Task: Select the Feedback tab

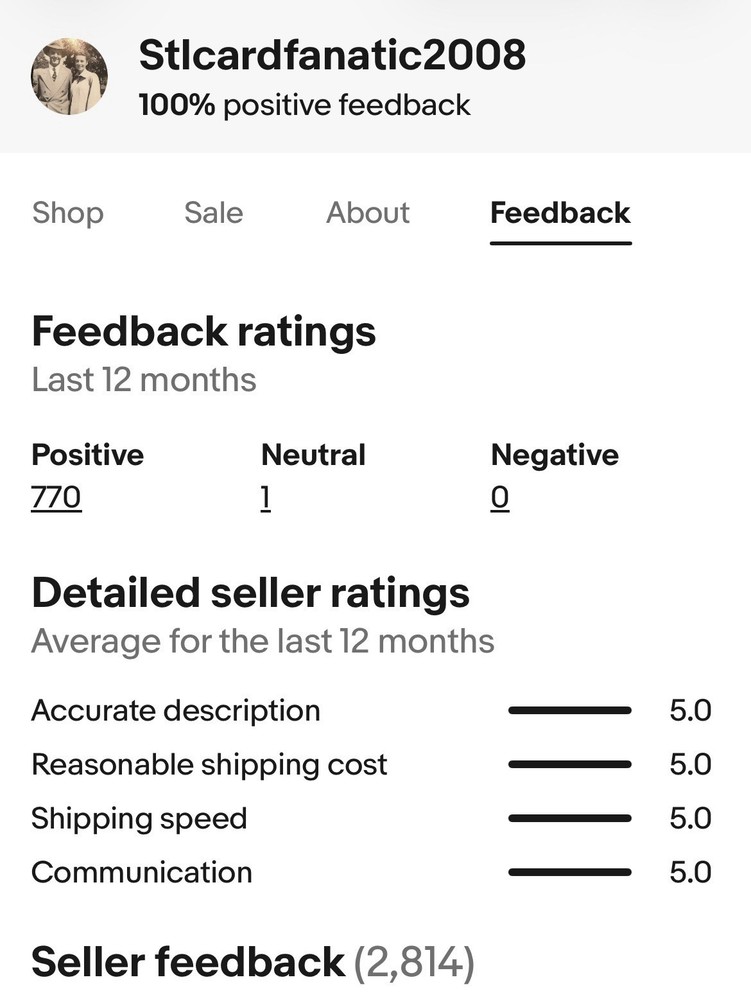Action: pyautogui.click(x=560, y=213)
